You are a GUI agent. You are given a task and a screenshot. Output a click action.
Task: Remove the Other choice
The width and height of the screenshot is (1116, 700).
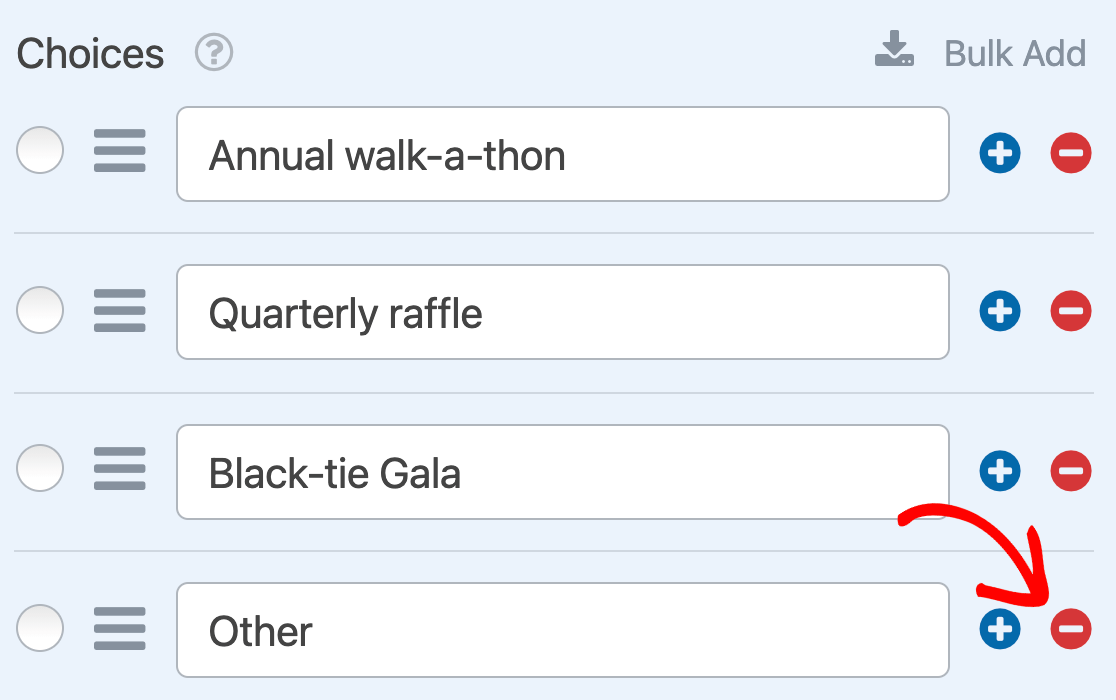point(1071,629)
